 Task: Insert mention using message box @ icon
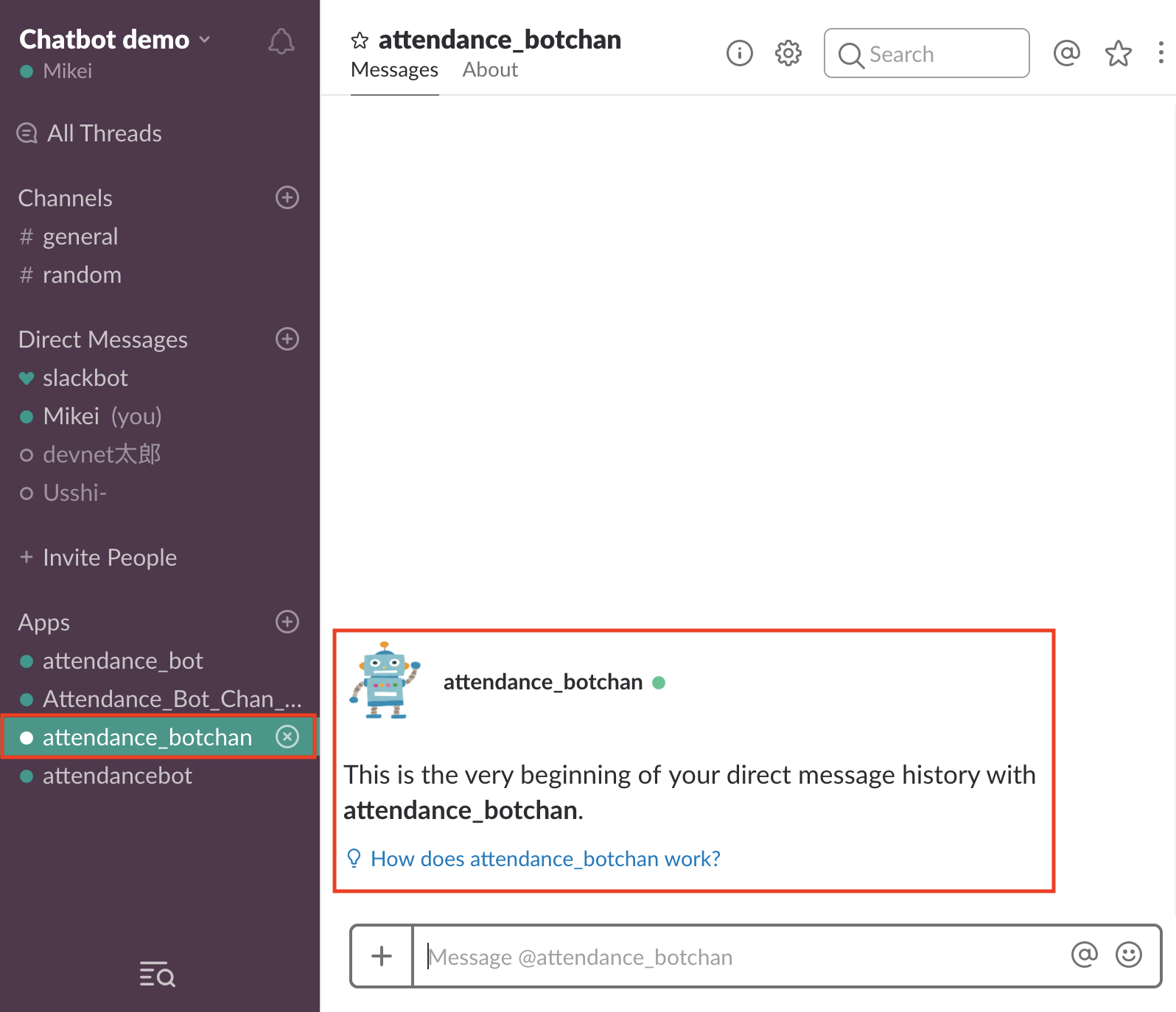[1084, 955]
